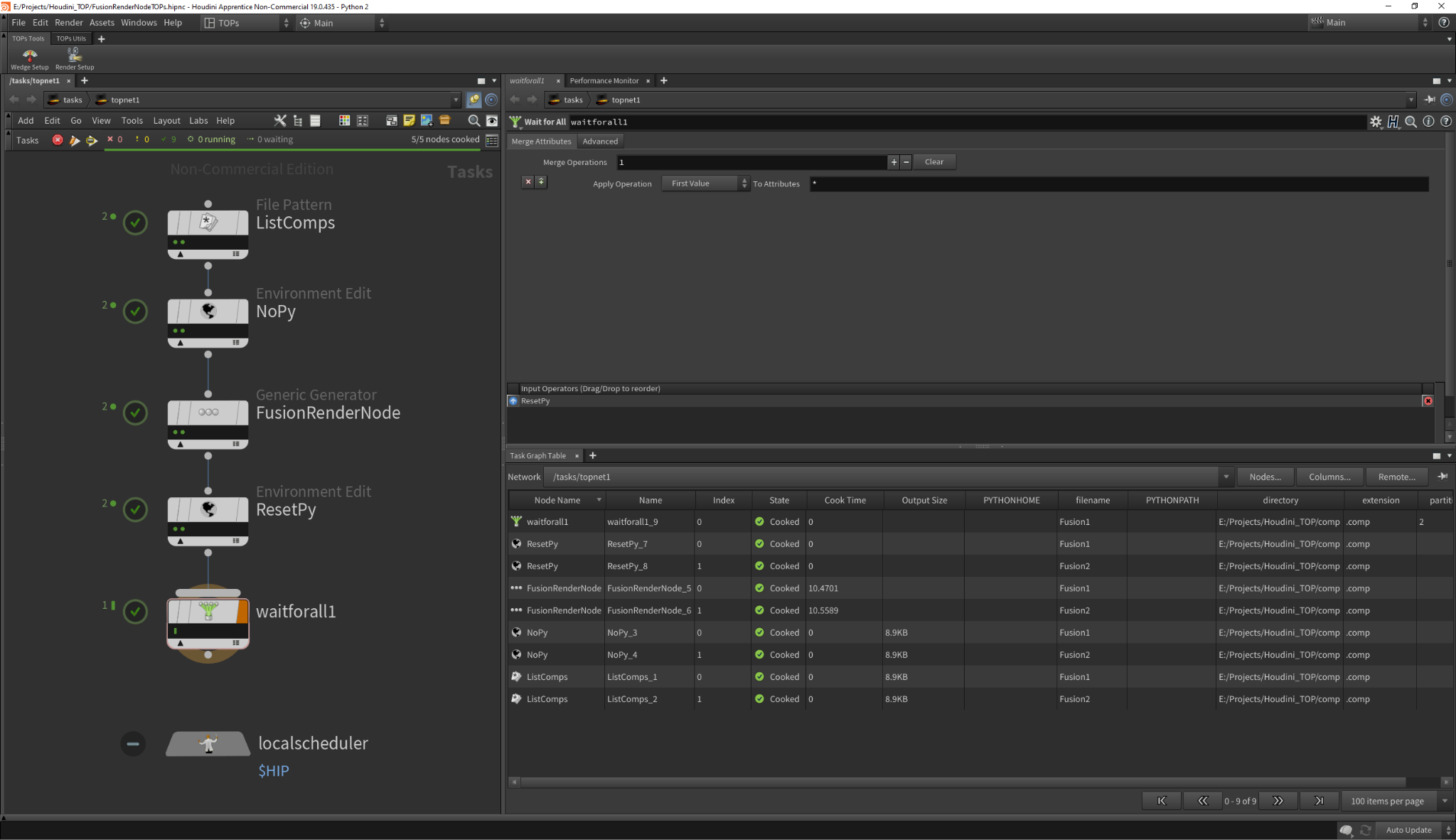Go to the next page of results
Viewport: 1456px width, 840px height.
[x=1278, y=801]
